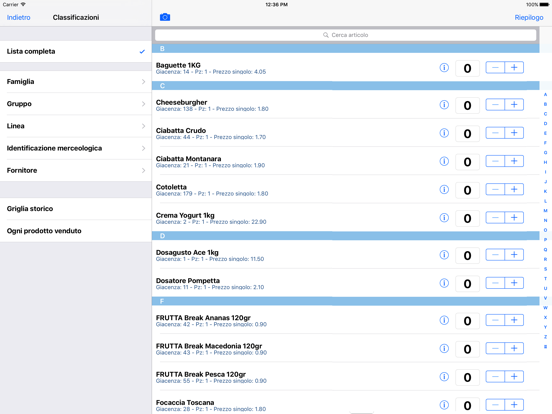Jump to letter M in index
Viewport: 552px width, 414px height.
tap(545, 211)
